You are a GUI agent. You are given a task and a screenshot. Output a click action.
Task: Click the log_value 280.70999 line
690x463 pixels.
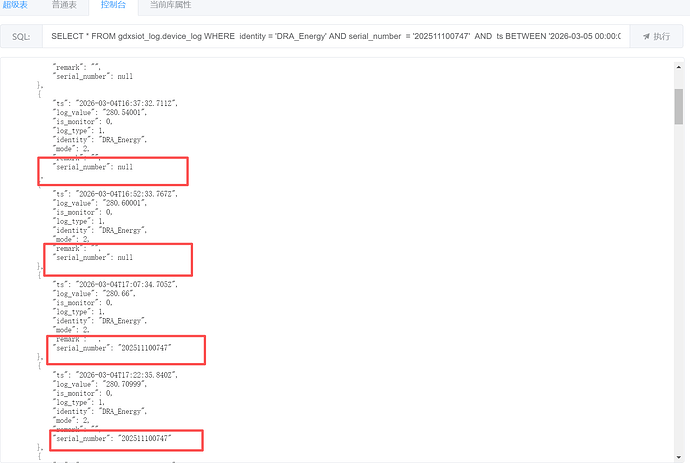coord(100,385)
